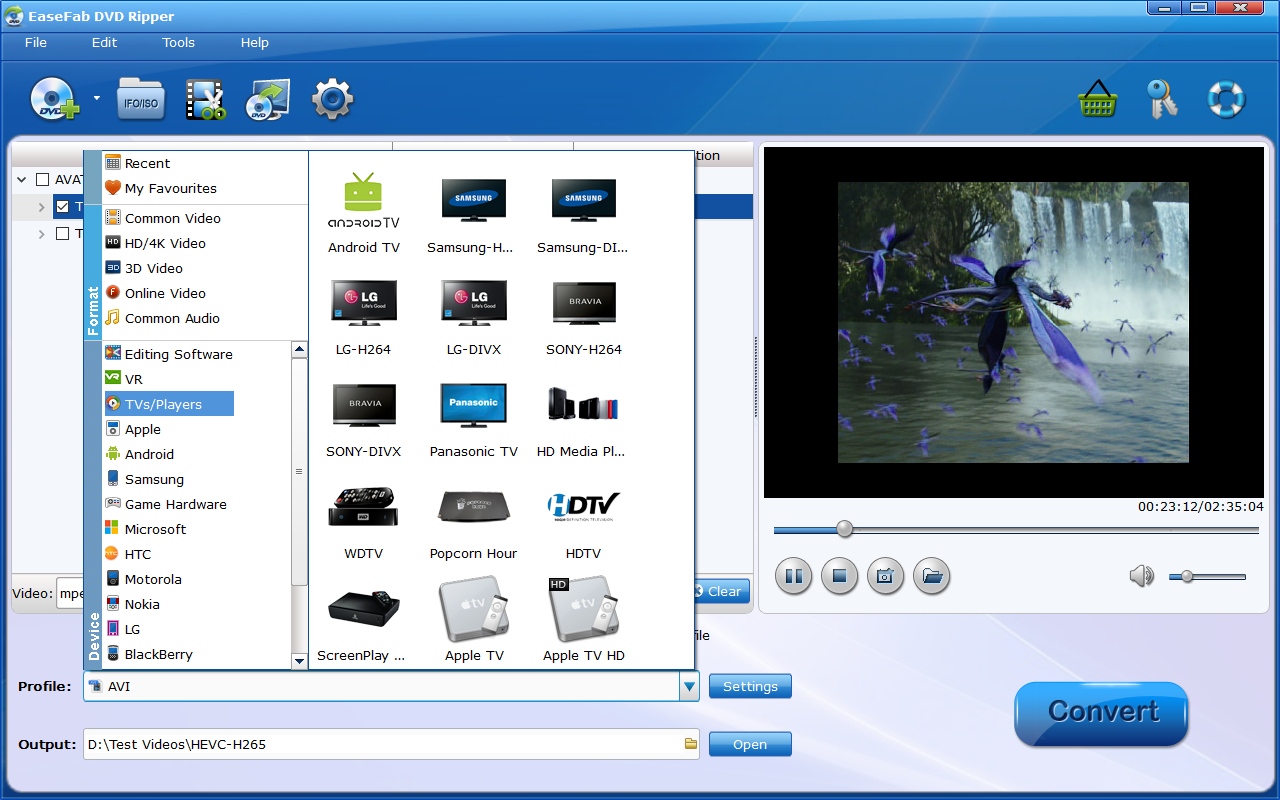Open the lifebuoy help icon

coord(1225,99)
